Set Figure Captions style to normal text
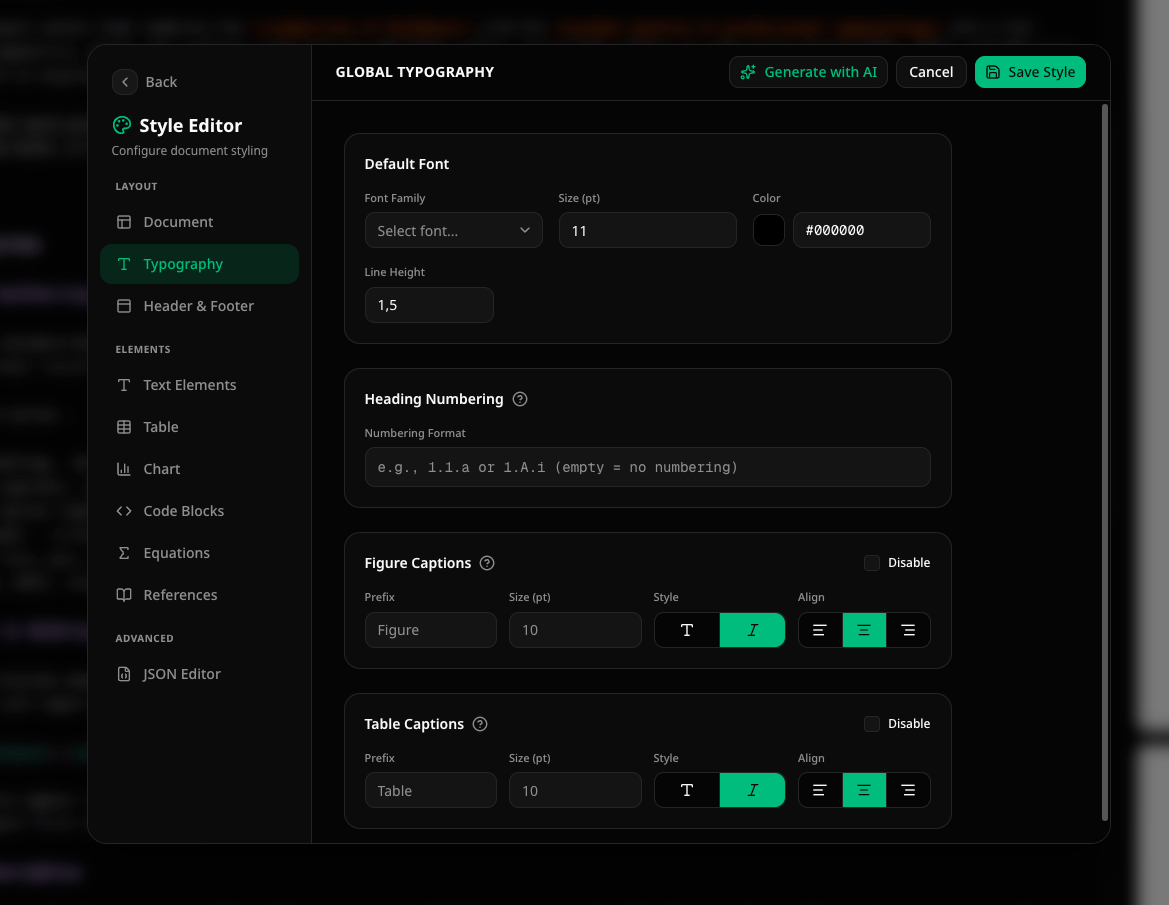The width and height of the screenshot is (1169, 905). (x=687, y=630)
